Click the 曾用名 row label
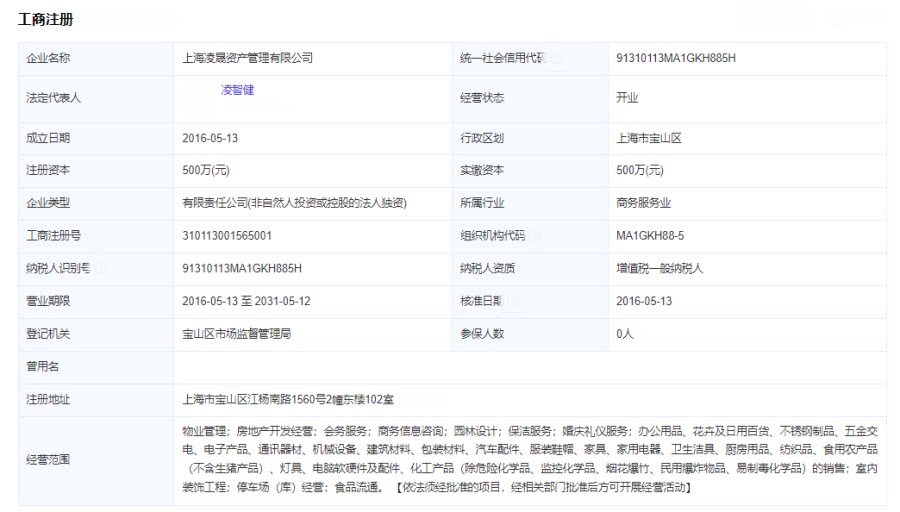This screenshot has height=512, width=900. (42, 367)
